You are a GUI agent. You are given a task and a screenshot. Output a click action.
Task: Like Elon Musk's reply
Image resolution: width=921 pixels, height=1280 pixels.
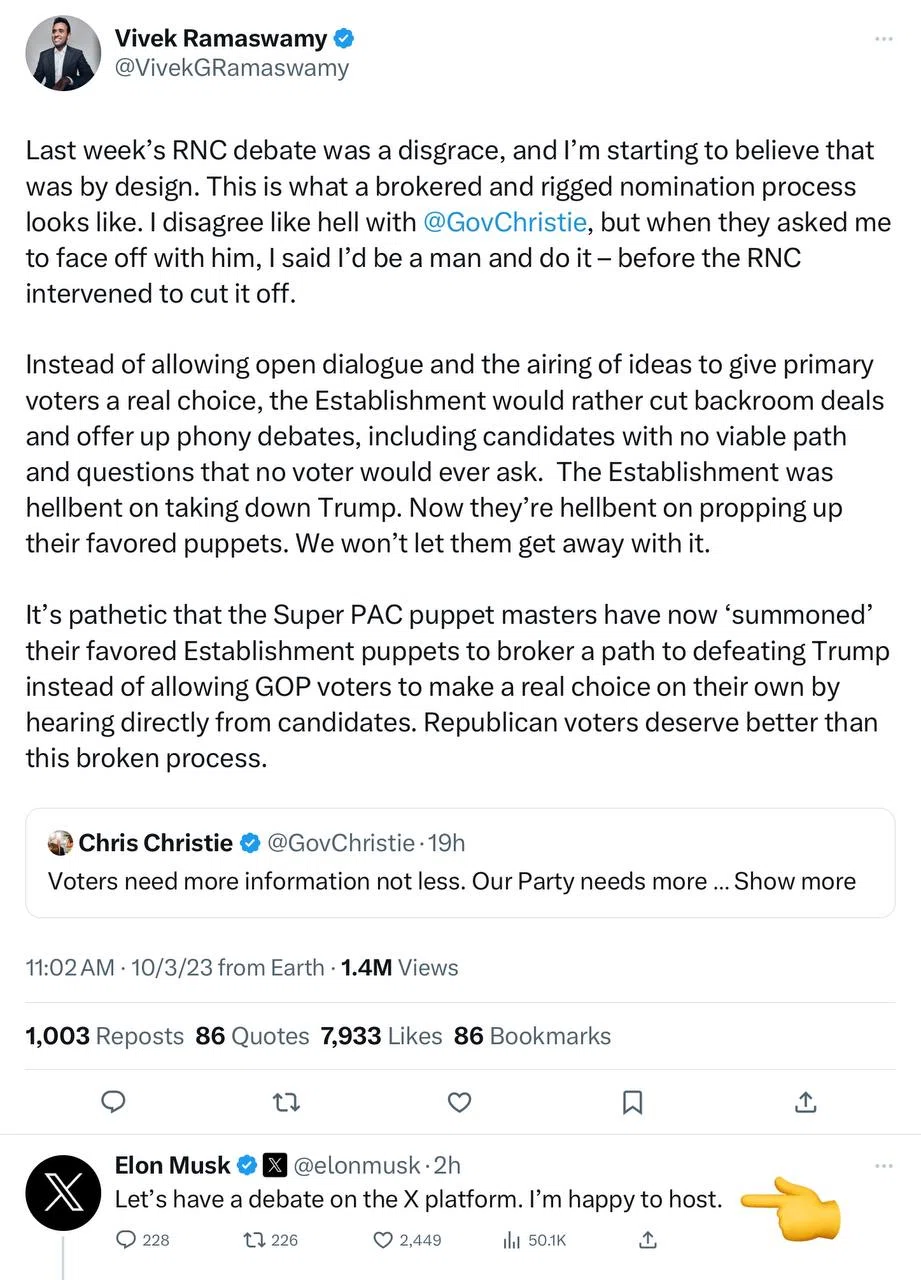407,1240
